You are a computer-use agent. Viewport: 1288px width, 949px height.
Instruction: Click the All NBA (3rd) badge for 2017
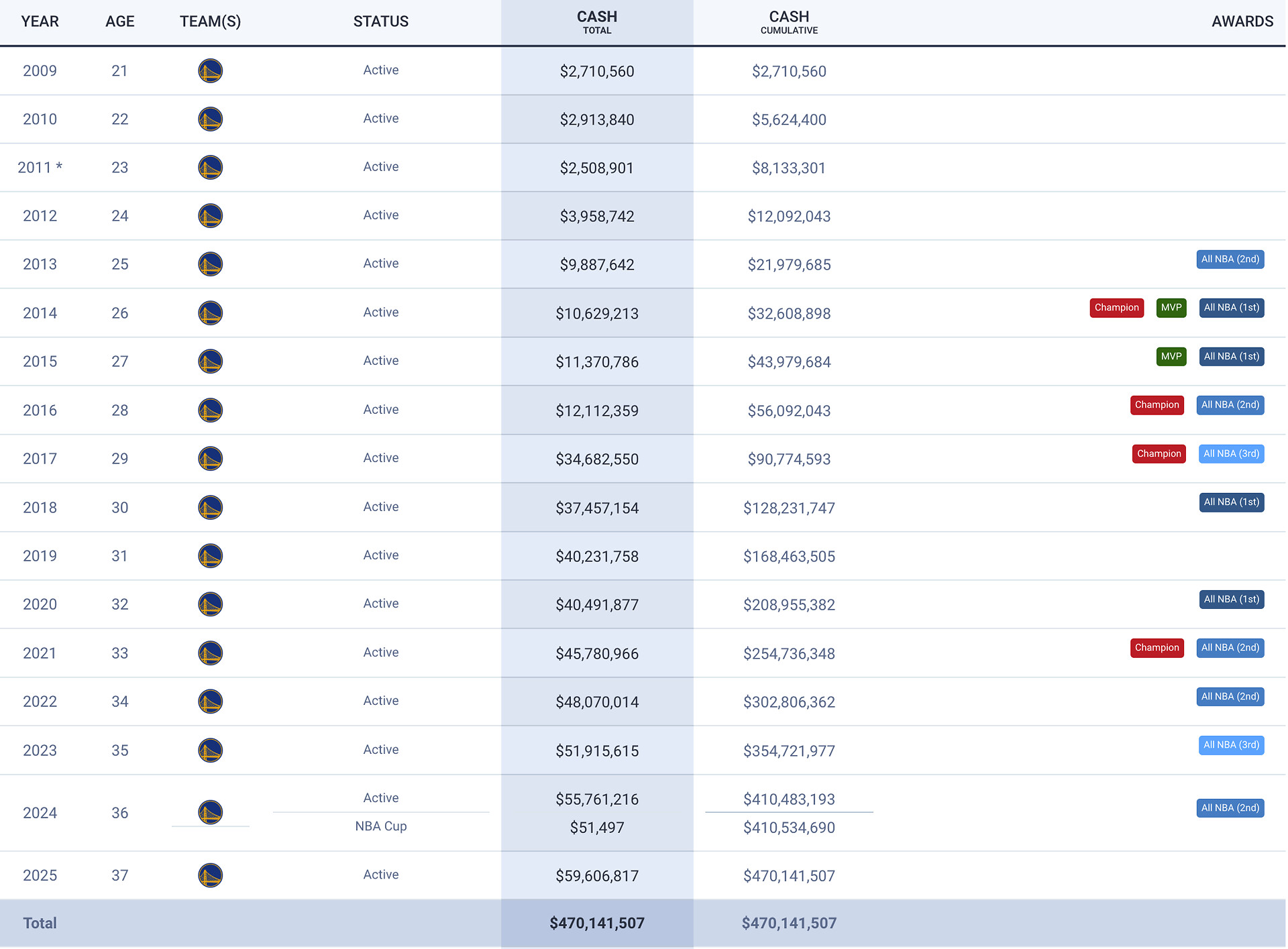tap(1231, 454)
